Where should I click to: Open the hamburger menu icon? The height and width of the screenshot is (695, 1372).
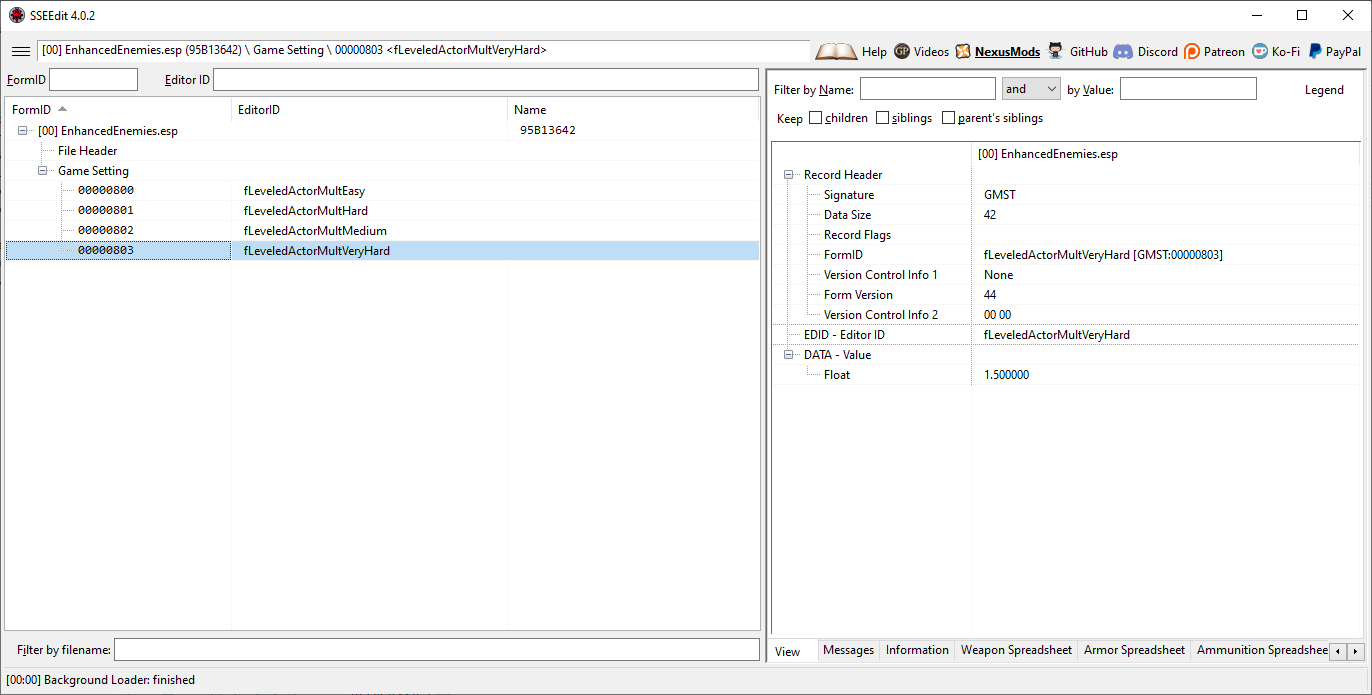[20, 51]
